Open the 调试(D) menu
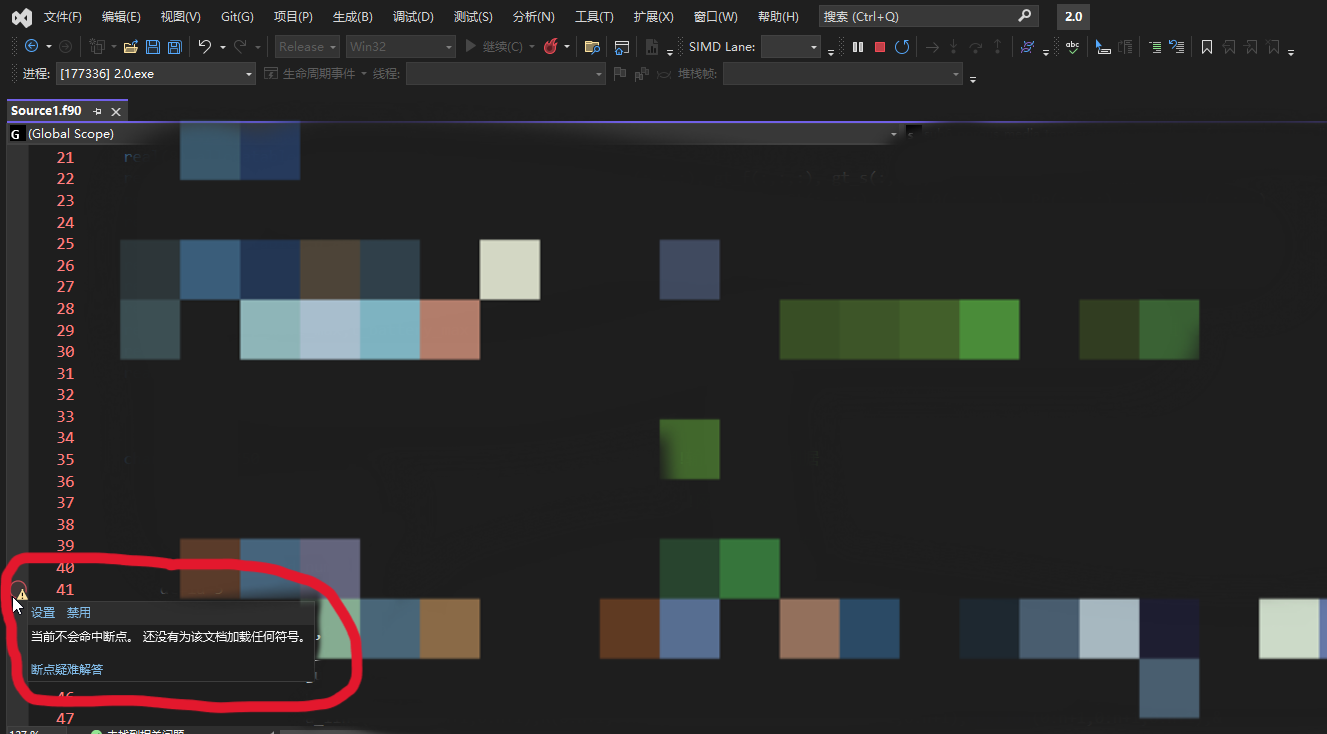Image resolution: width=1327 pixels, height=734 pixels. tap(413, 16)
